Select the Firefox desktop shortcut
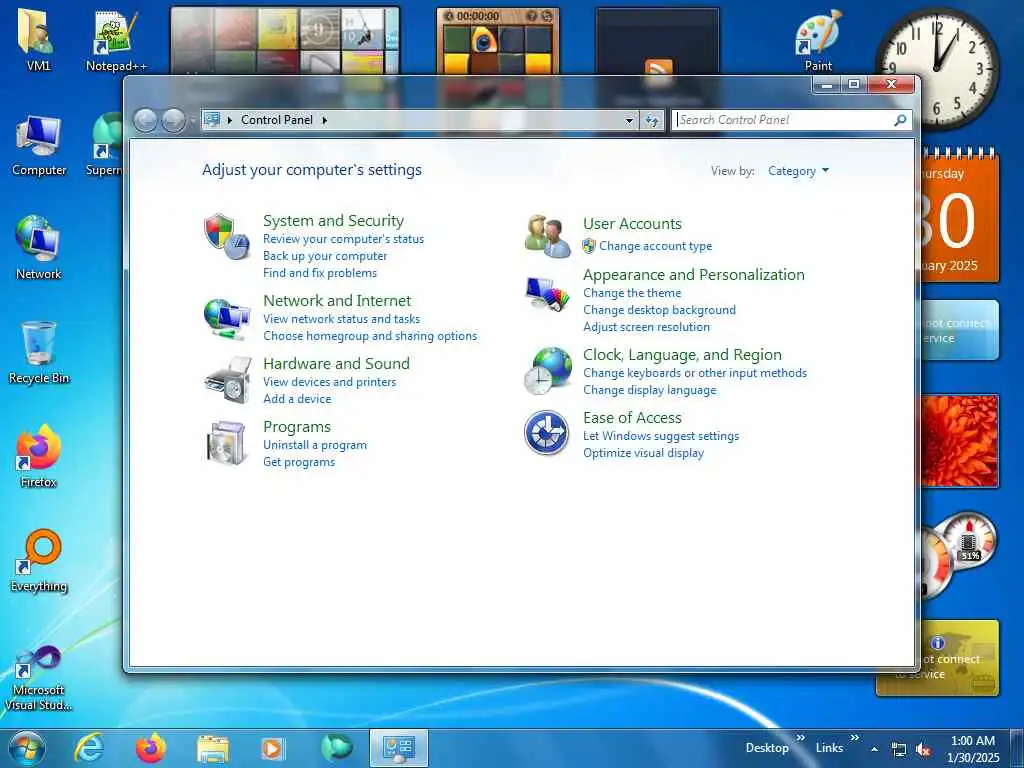1024x768 pixels. coord(39,456)
